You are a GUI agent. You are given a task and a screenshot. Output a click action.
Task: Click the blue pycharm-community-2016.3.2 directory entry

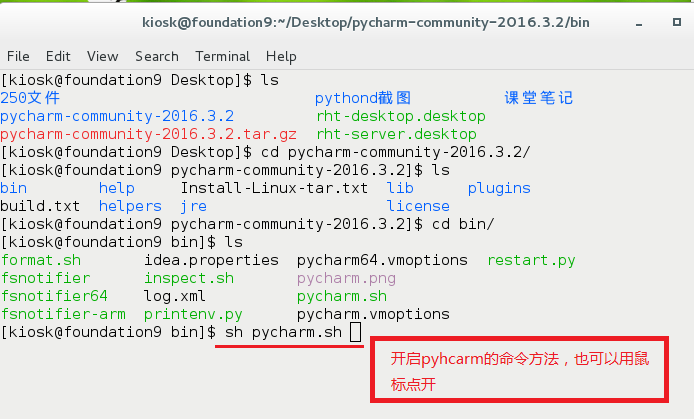pyautogui.click(x=117, y=116)
